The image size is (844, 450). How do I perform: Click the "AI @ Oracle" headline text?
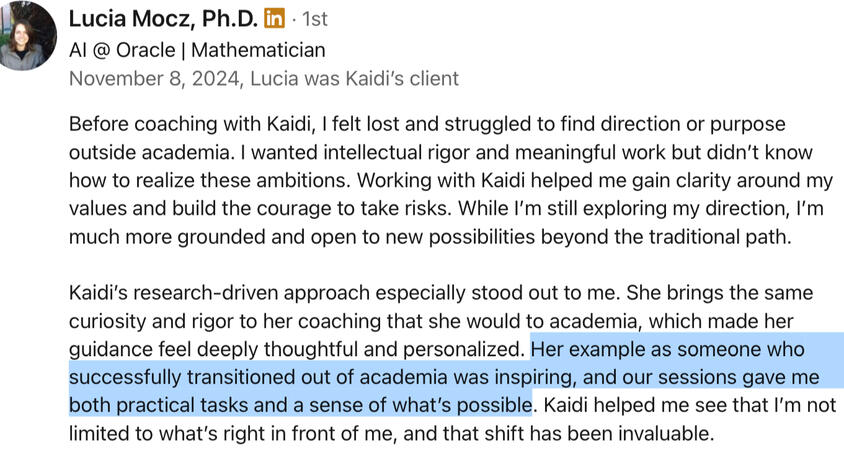(124, 48)
